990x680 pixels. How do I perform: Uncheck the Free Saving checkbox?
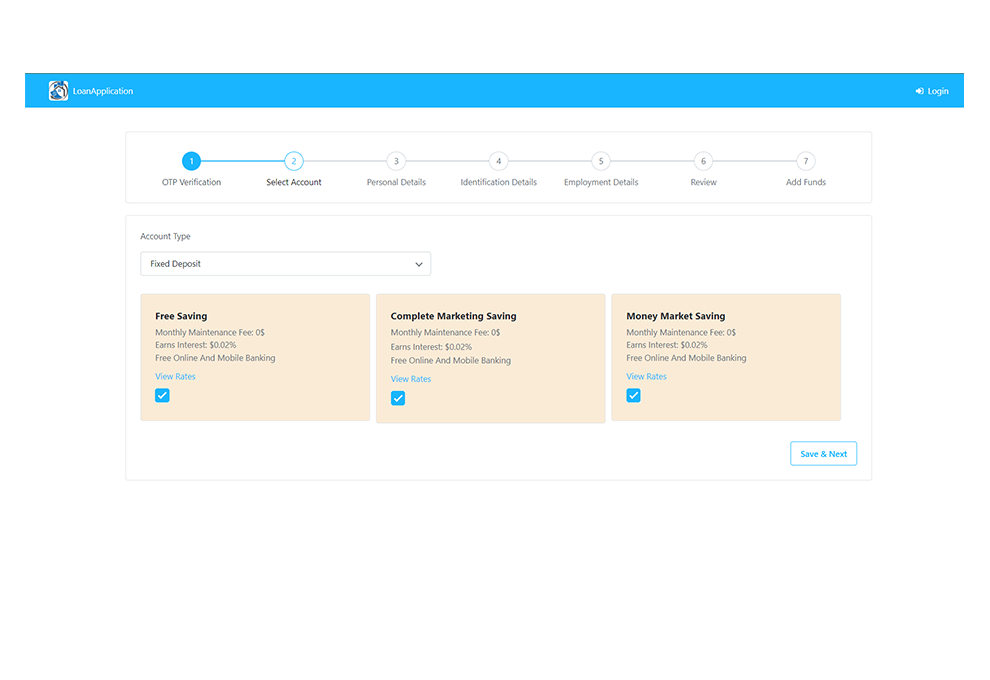click(x=162, y=395)
